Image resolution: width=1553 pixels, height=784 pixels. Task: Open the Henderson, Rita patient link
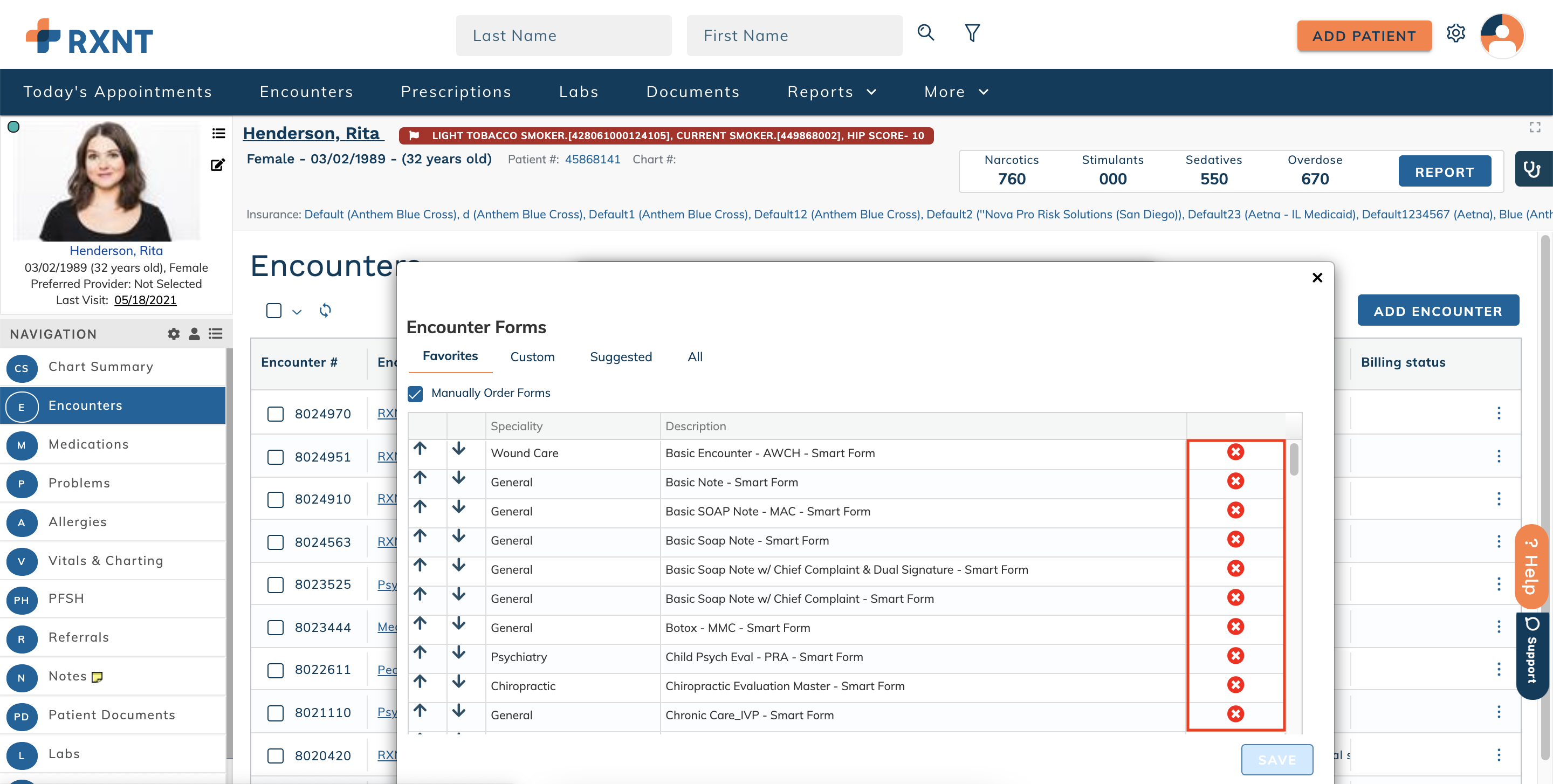click(313, 133)
